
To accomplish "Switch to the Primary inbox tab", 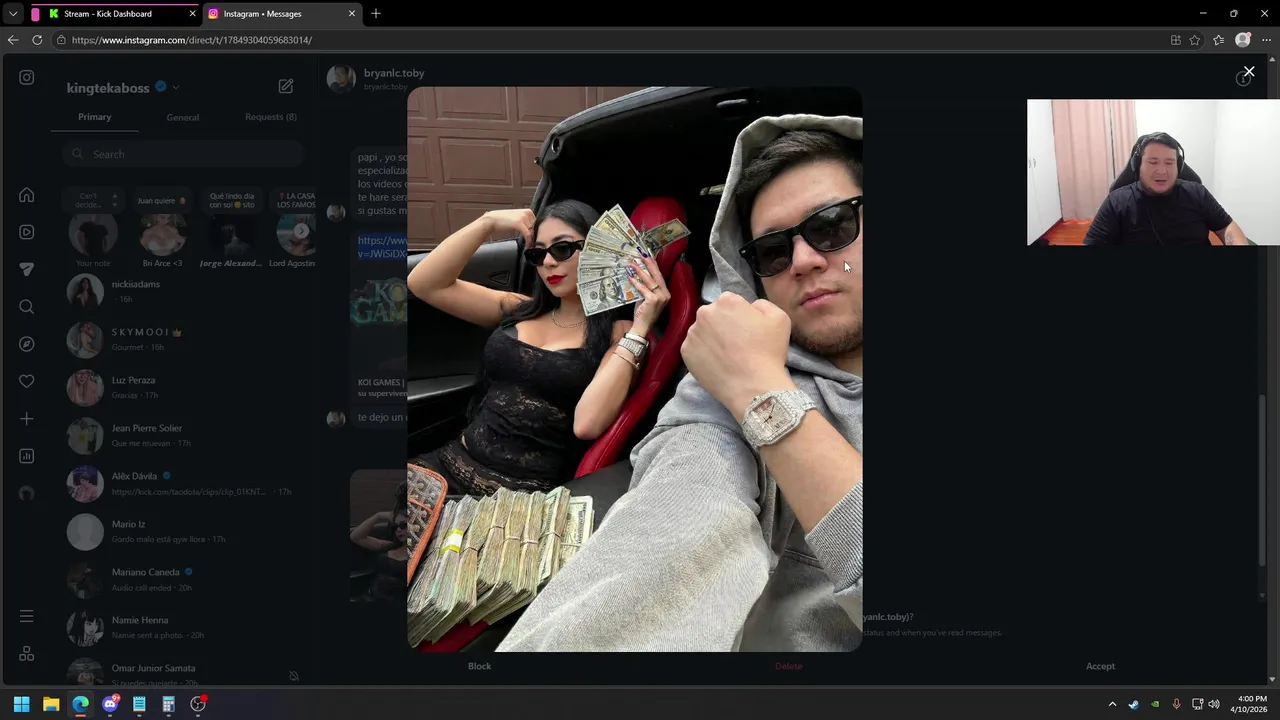I will [x=95, y=117].
